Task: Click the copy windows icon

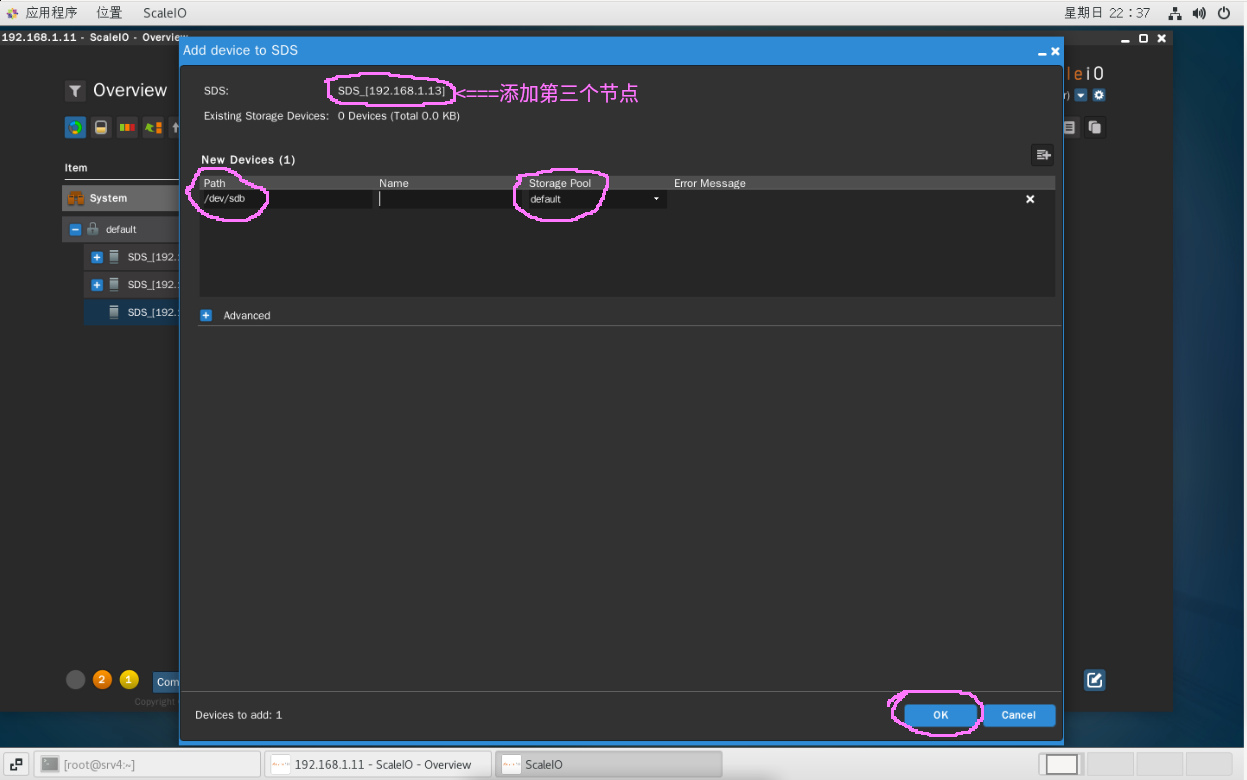Action: tap(1095, 127)
